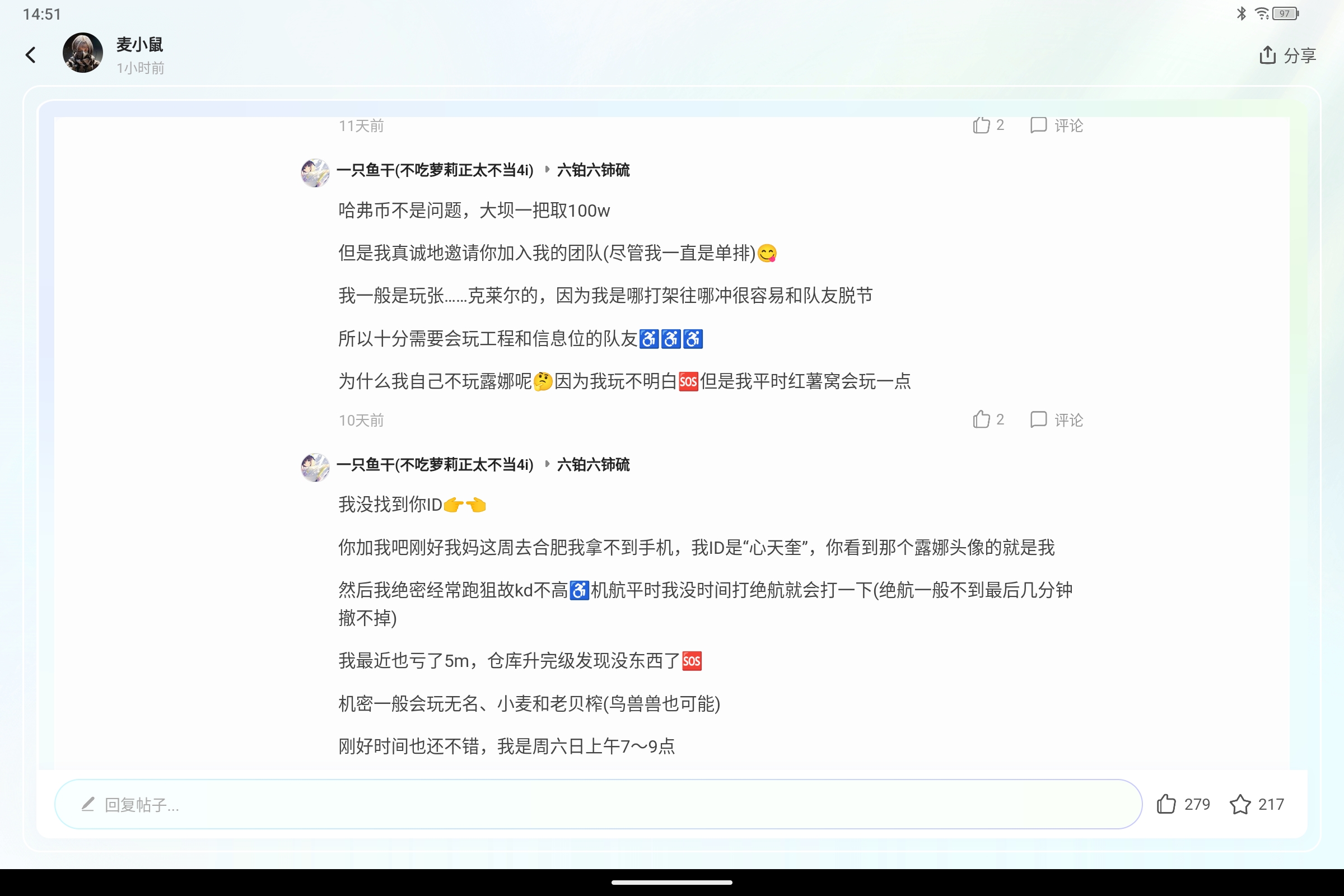1344x896 pixels.
Task: Tap the pencil icon in reply box
Action: coord(87,804)
